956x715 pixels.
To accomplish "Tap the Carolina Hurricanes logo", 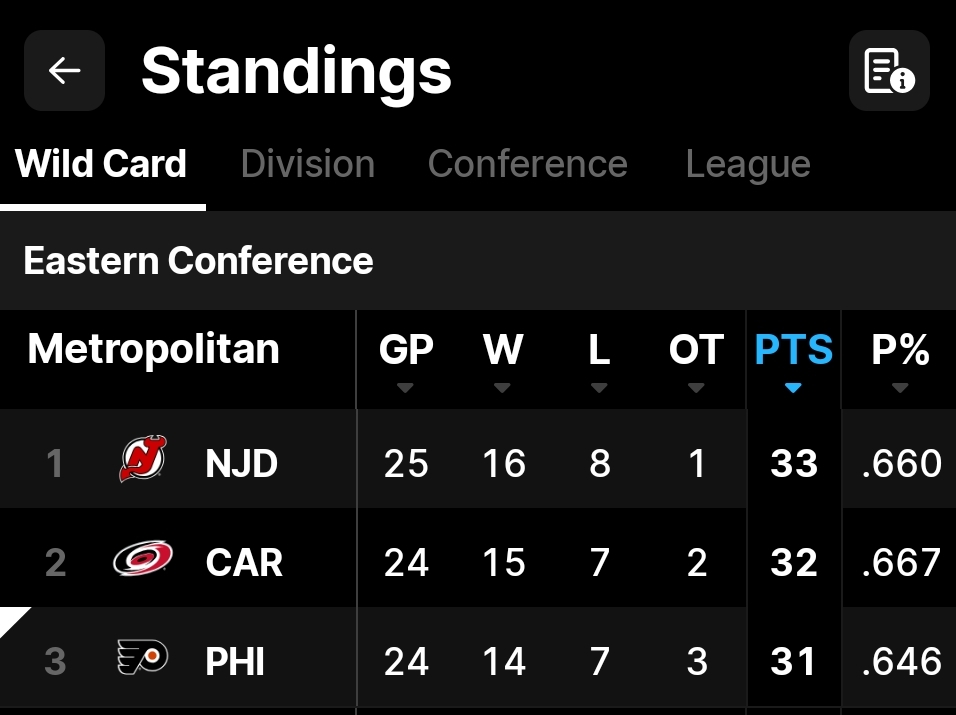I will pyautogui.click(x=143, y=560).
